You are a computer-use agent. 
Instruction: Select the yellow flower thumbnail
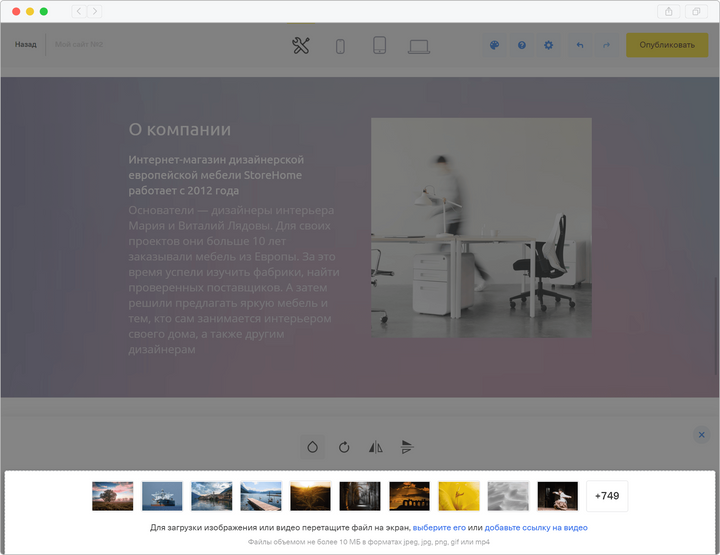coord(459,496)
